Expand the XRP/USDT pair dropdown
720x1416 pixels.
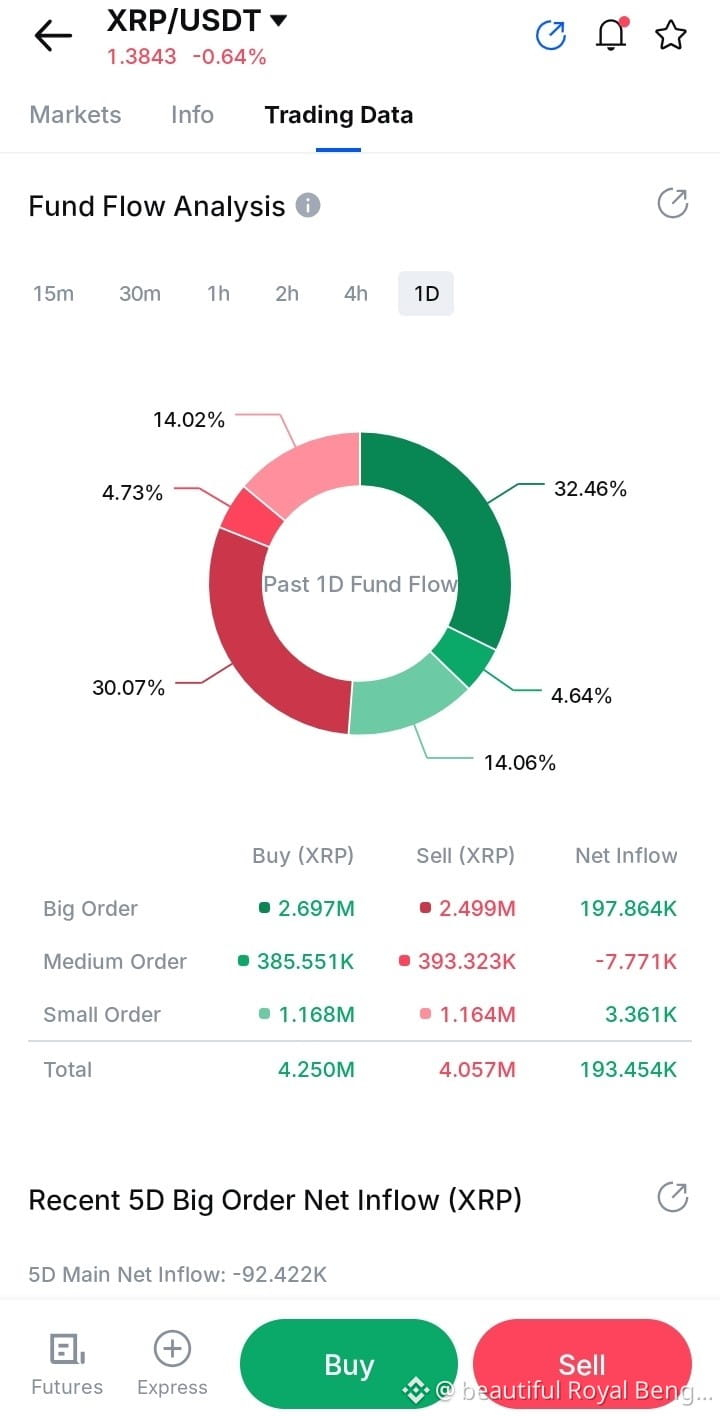coord(278,20)
